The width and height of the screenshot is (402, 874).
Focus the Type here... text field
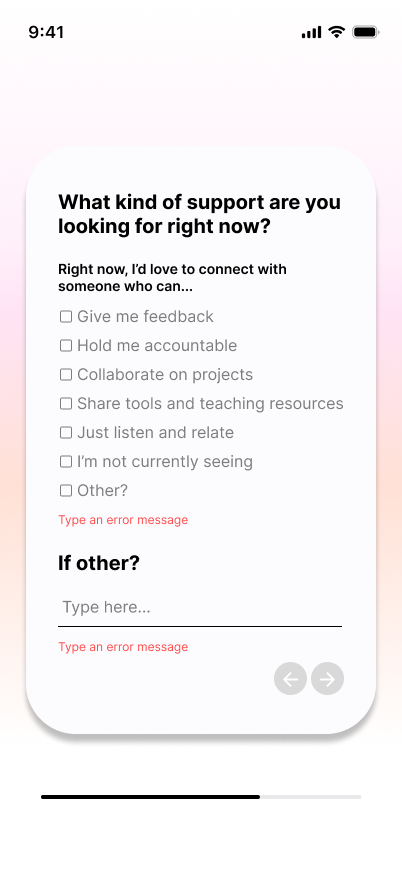(200, 608)
